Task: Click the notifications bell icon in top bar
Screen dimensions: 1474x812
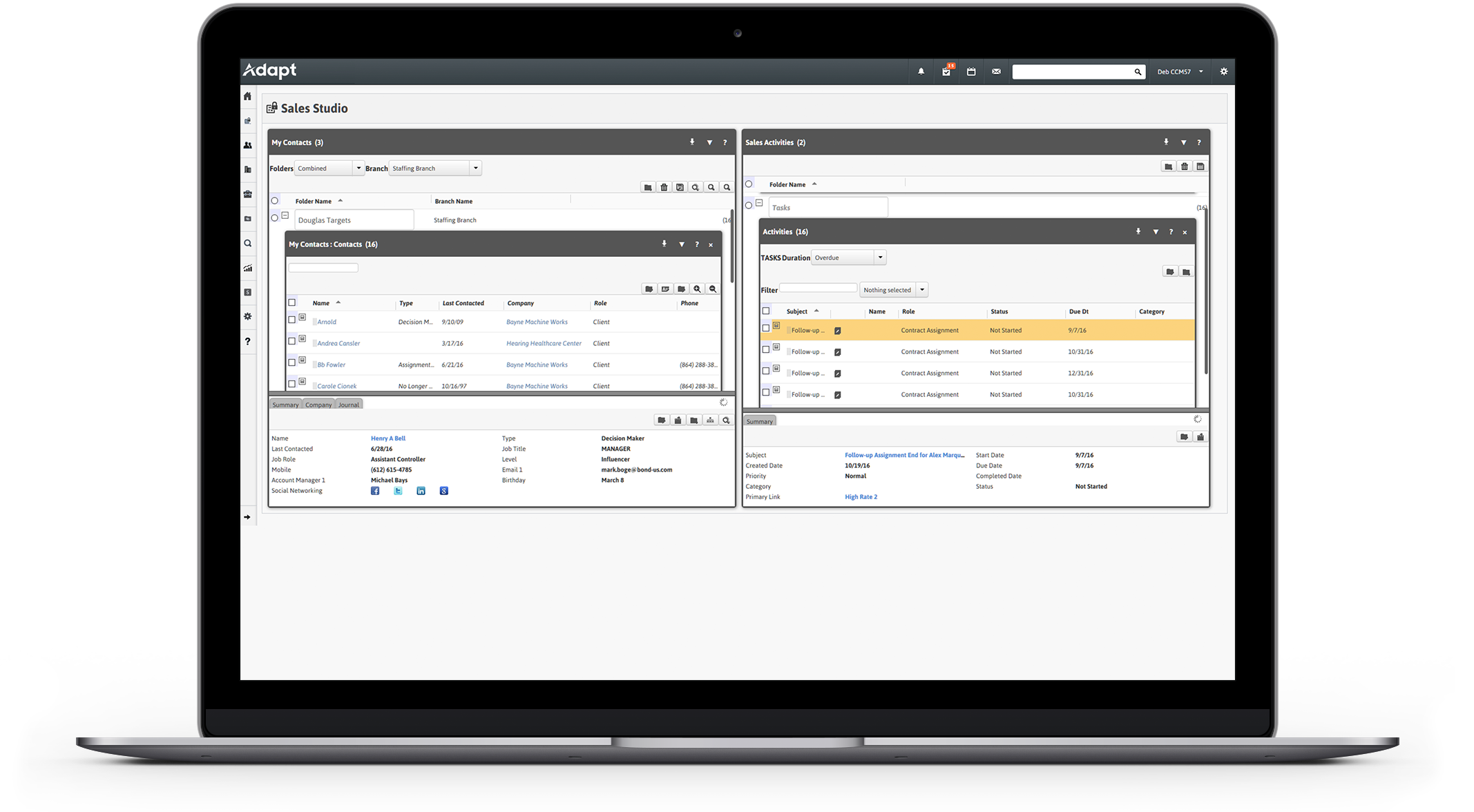Action: [921, 71]
